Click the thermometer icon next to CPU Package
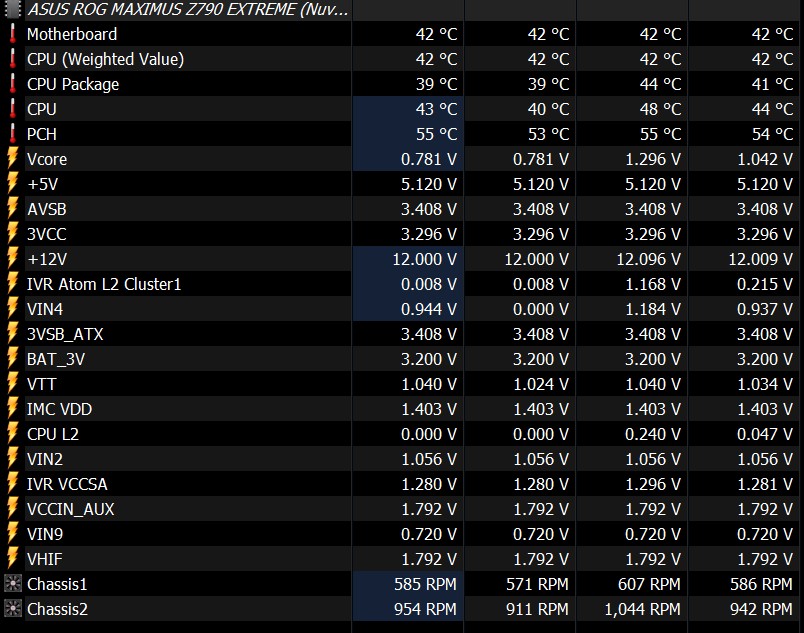 [x=13, y=84]
